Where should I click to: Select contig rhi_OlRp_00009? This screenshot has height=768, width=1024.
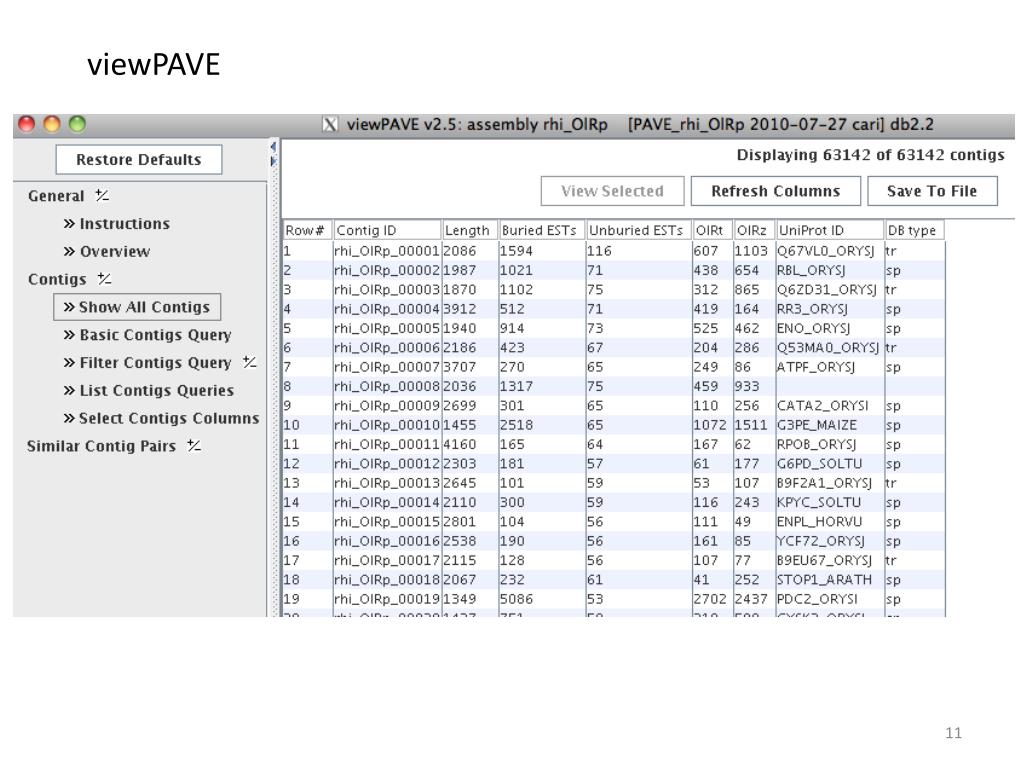pyautogui.click(x=387, y=406)
